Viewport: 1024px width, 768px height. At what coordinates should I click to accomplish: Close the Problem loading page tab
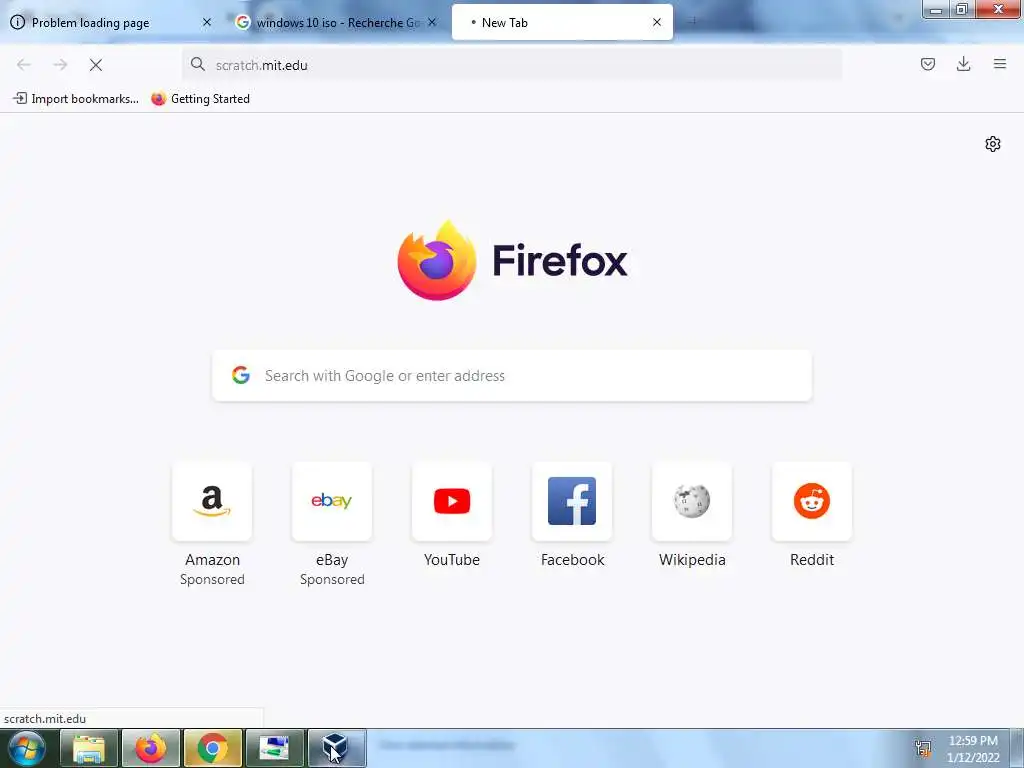pyautogui.click(x=206, y=22)
